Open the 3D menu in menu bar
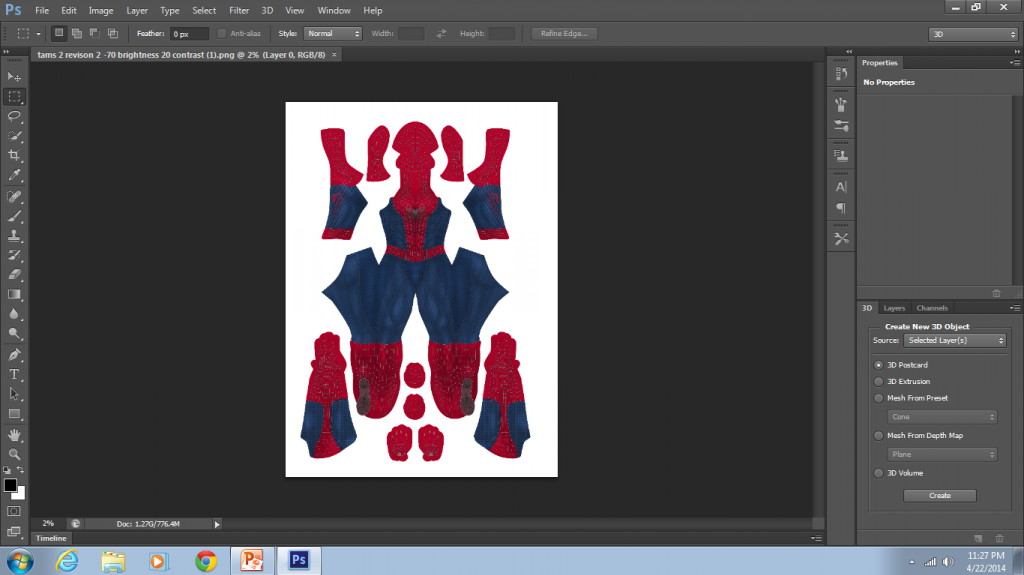 (x=267, y=10)
